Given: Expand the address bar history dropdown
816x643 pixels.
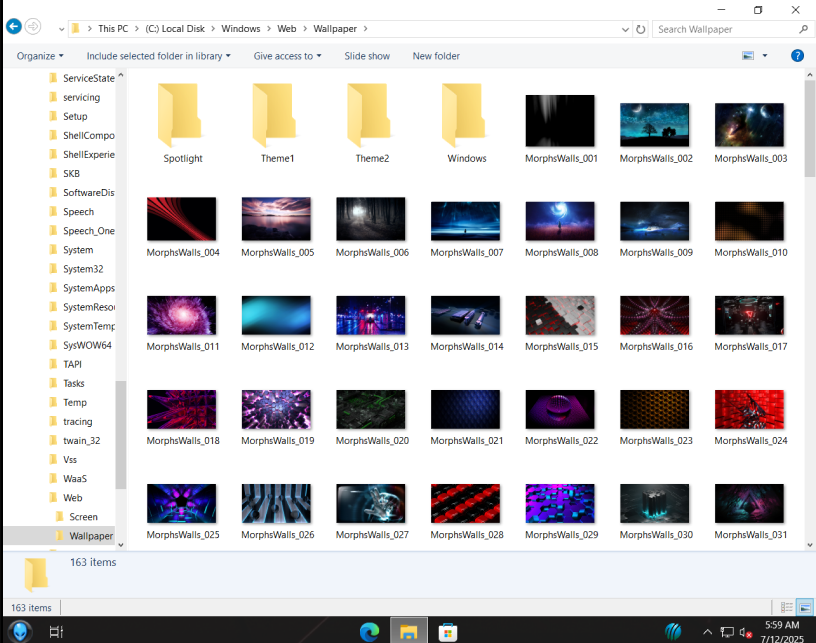Looking at the screenshot, I should [x=625, y=30].
